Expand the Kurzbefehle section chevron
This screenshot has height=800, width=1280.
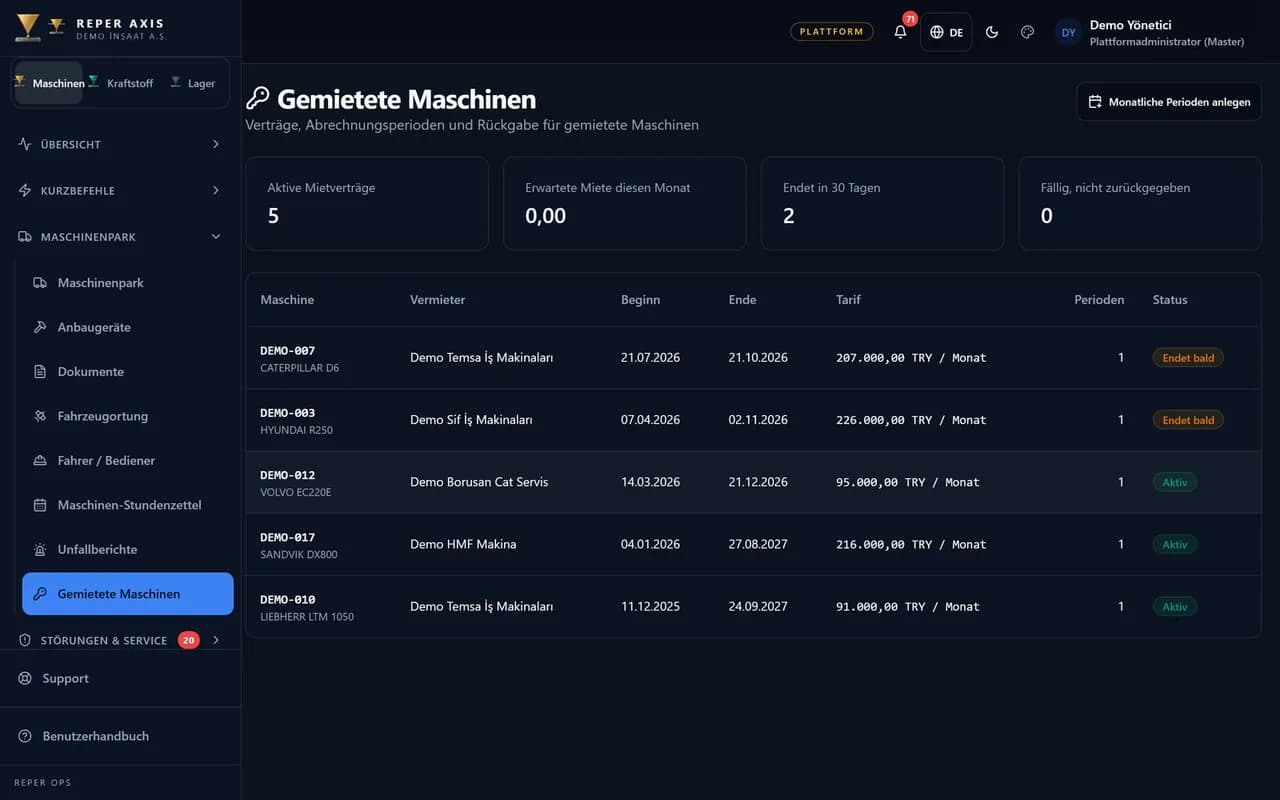[216, 190]
